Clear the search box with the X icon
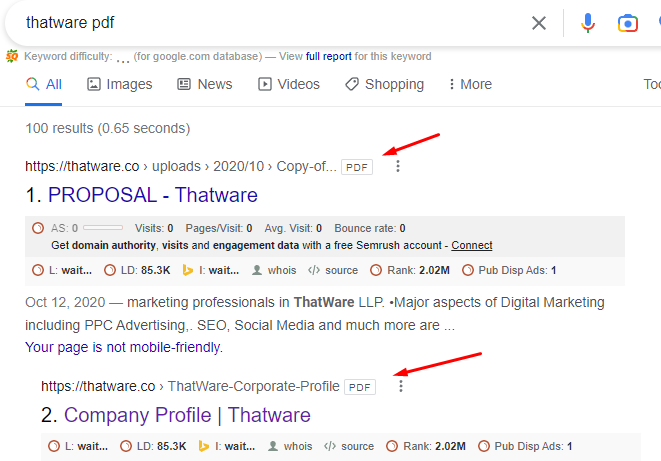This screenshot has height=461, width=661. click(x=539, y=23)
